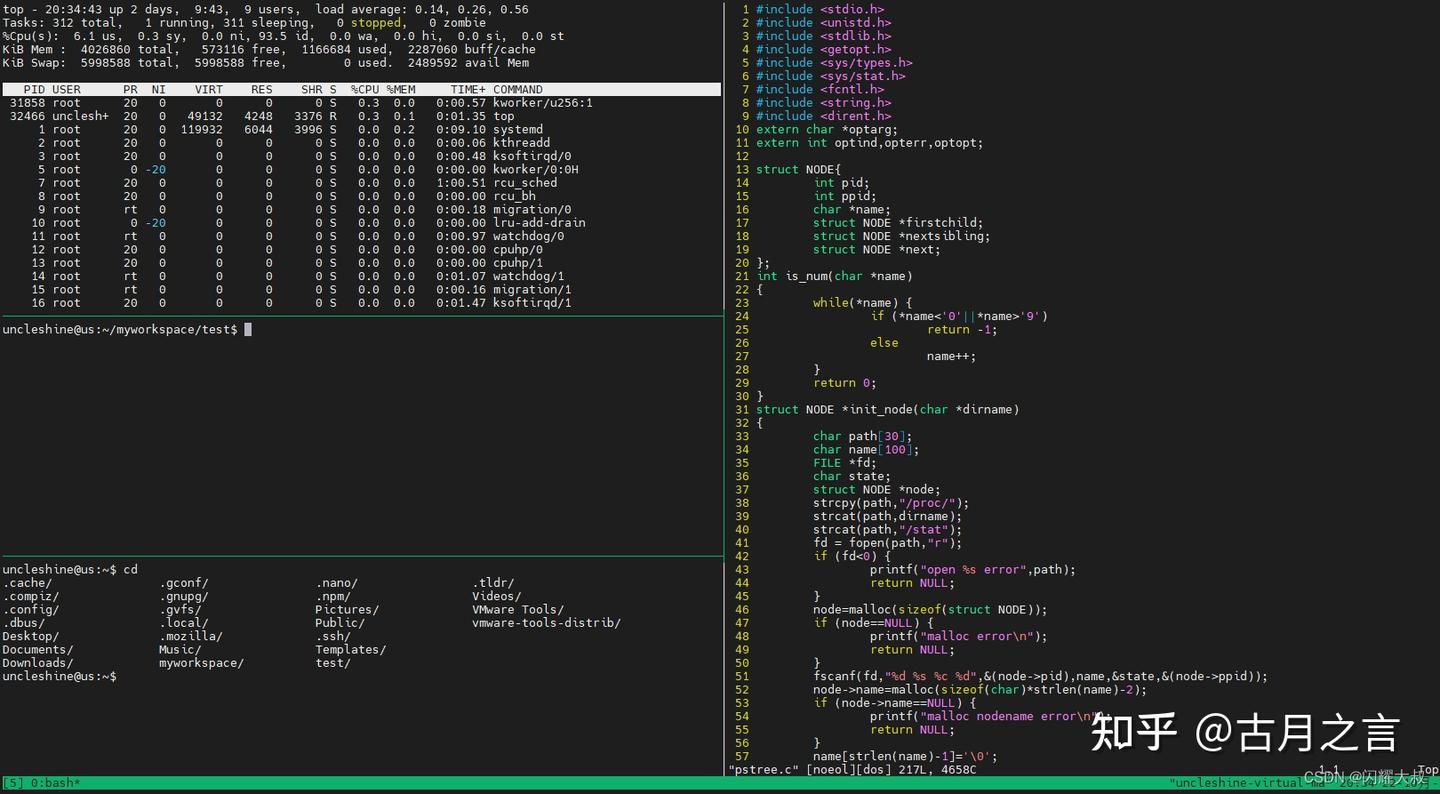Place cursor on struct NODE{ line 13
The height and width of the screenshot is (794, 1440).
tap(798, 169)
